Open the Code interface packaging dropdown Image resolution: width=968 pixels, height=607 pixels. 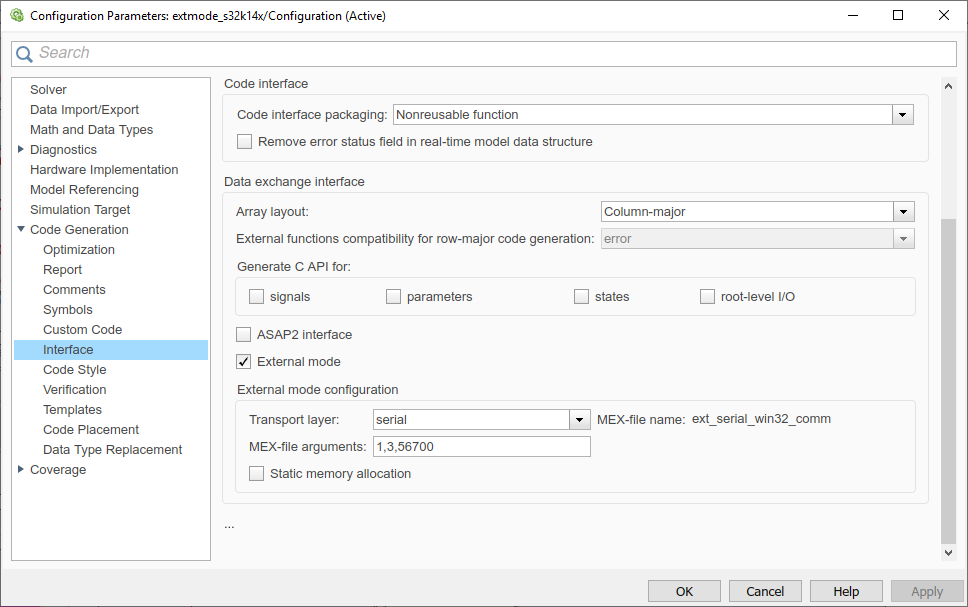tap(903, 115)
